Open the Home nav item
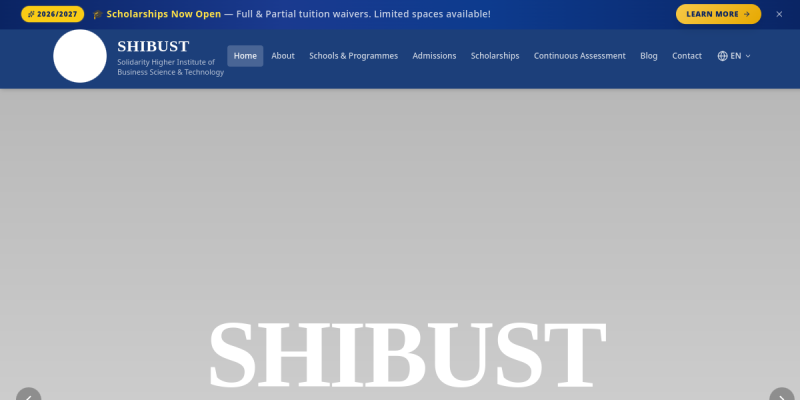This screenshot has width=800, height=400. tap(245, 56)
